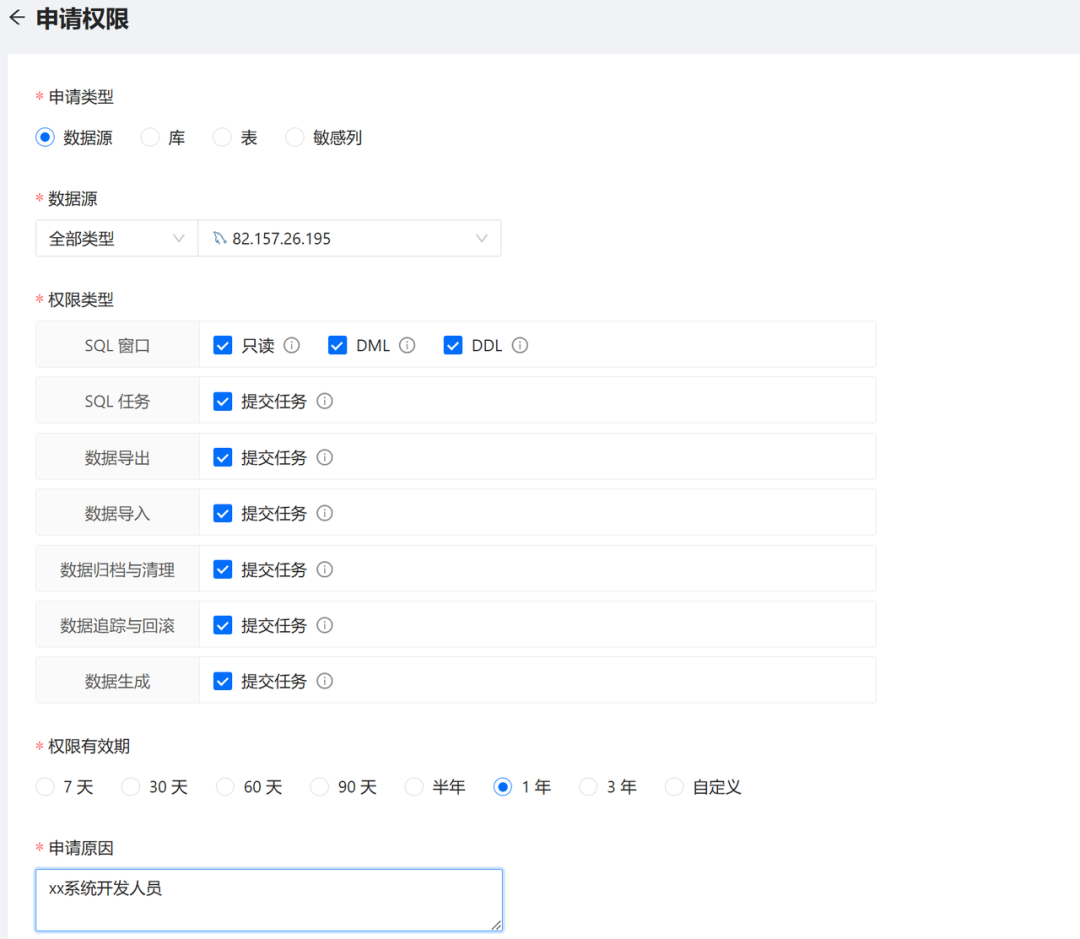
Task: Set permission validity to 30 天
Action: click(x=131, y=787)
